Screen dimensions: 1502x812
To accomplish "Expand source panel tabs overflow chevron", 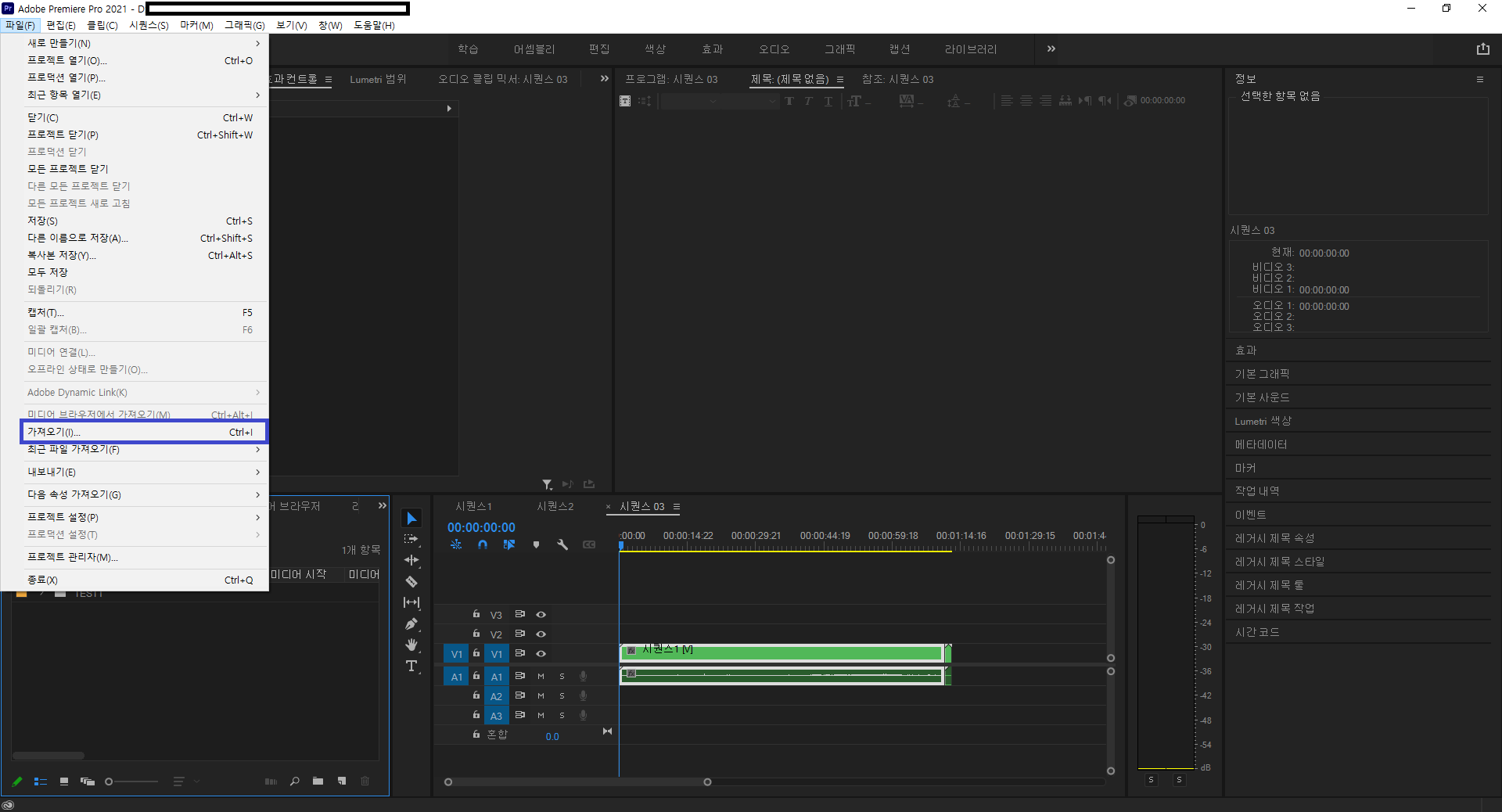I will (604, 78).
